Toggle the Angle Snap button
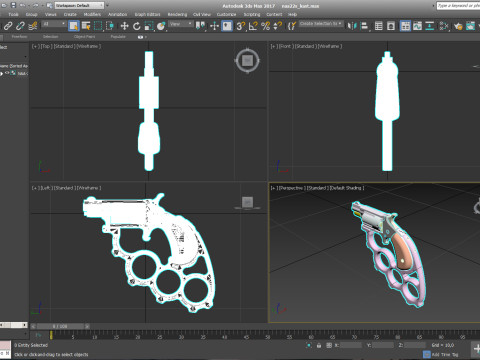480x360 pixels. [253, 26]
